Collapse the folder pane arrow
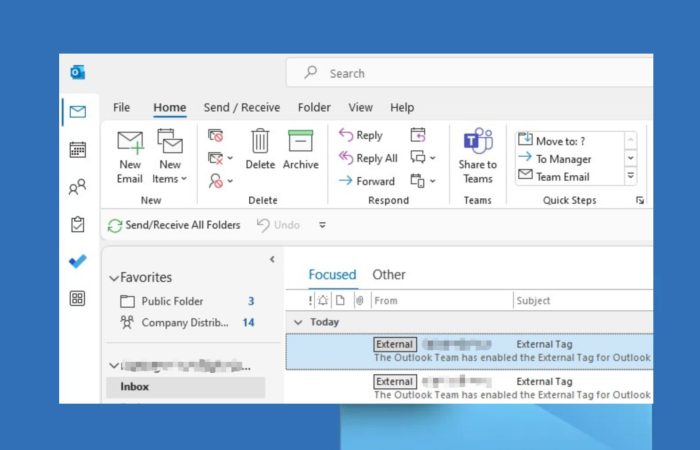The image size is (700, 450). click(272, 259)
